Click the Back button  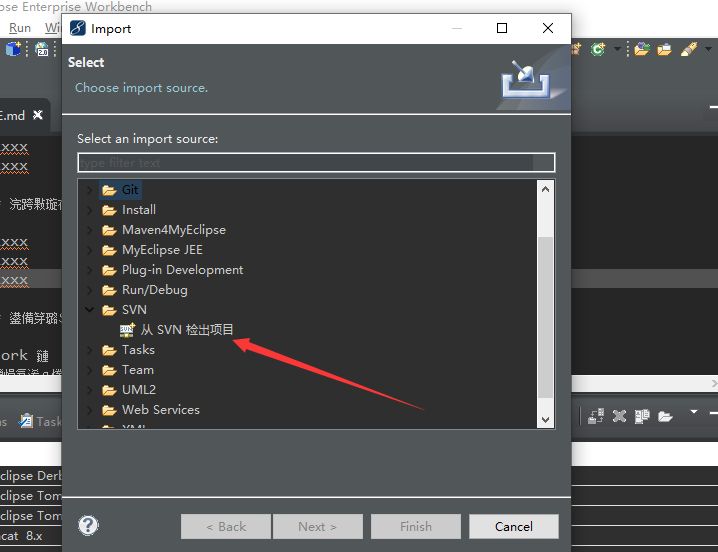coord(226,526)
